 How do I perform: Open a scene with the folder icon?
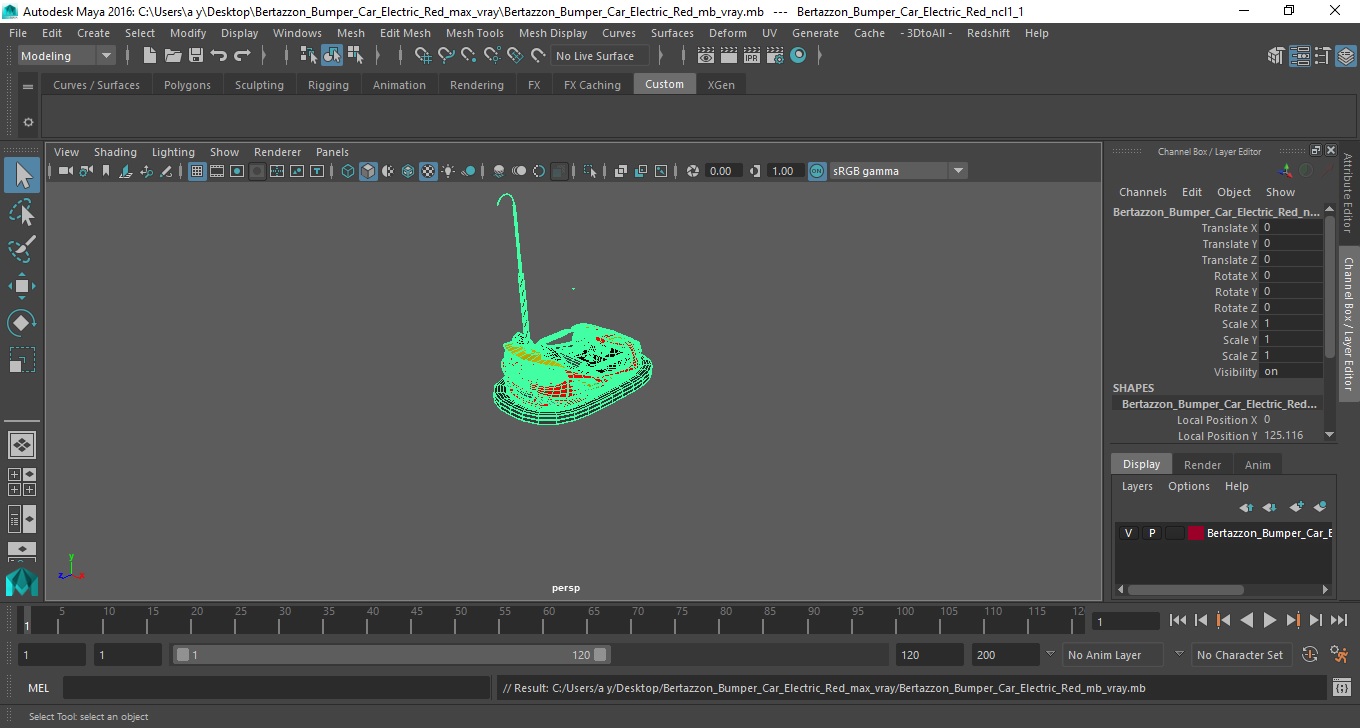[x=173, y=56]
